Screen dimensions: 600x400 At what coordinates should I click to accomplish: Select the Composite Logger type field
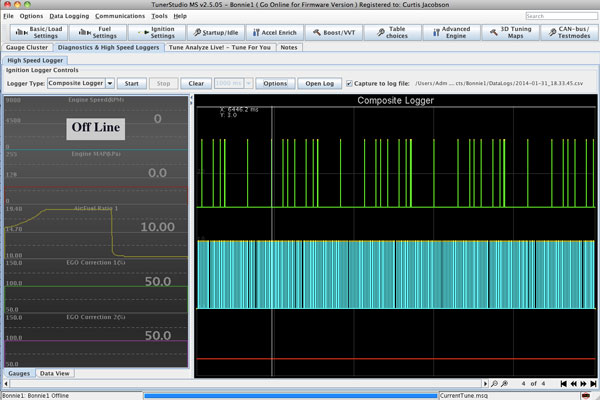[x=76, y=83]
